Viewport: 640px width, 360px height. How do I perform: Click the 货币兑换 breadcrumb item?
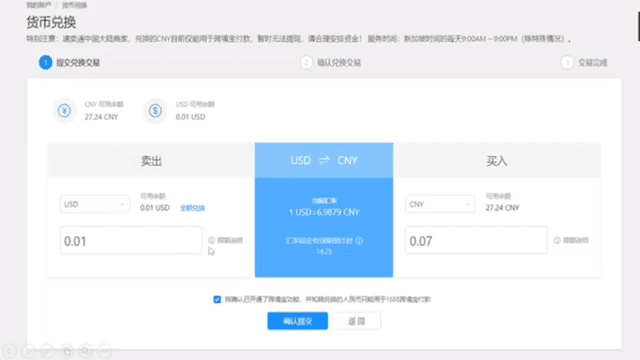click(x=74, y=5)
